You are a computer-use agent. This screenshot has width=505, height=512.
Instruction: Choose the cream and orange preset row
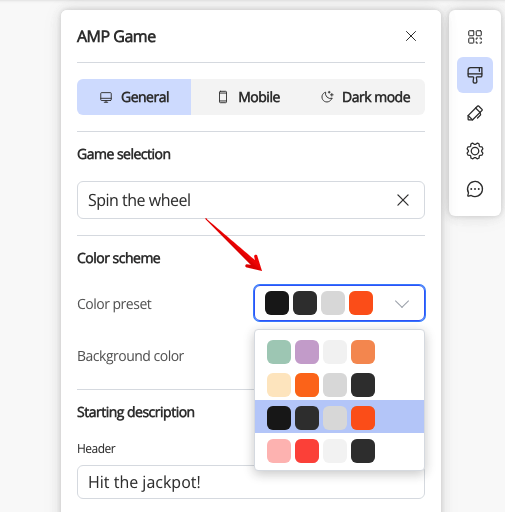pyautogui.click(x=339, y=385)
